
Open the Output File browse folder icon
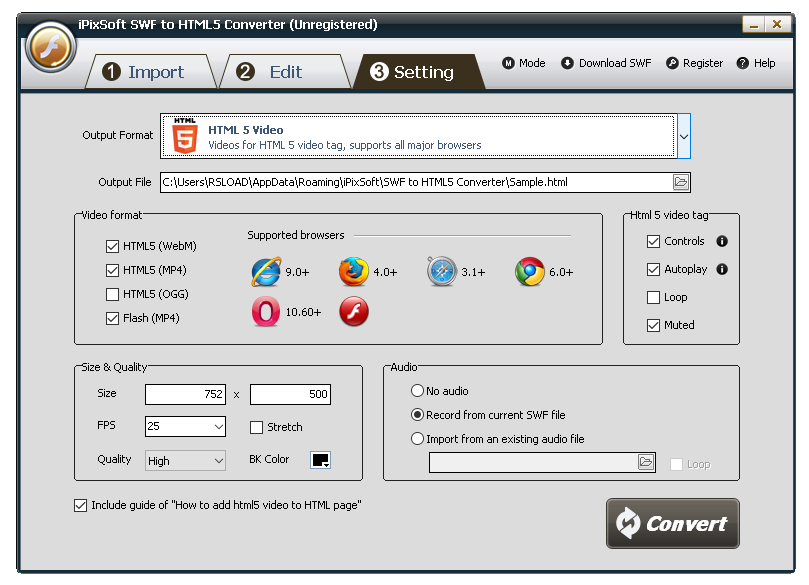681,182
